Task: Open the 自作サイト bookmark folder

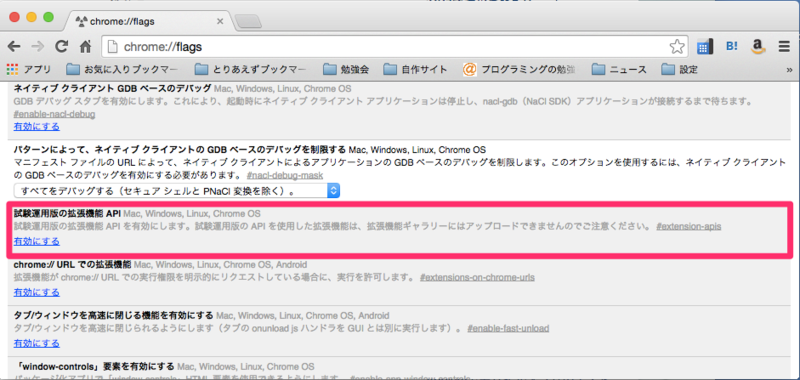Action: (415, 69)
